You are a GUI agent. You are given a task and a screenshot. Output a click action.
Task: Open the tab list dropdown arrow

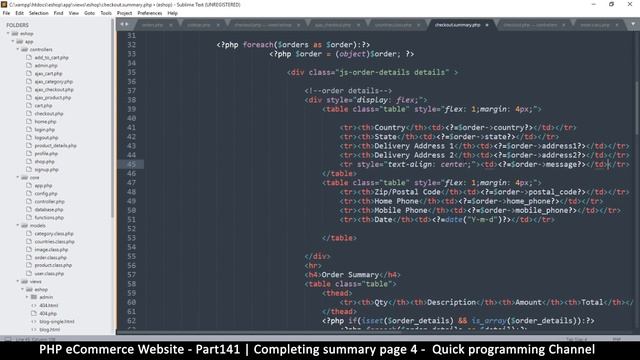(x=633, y=24)
